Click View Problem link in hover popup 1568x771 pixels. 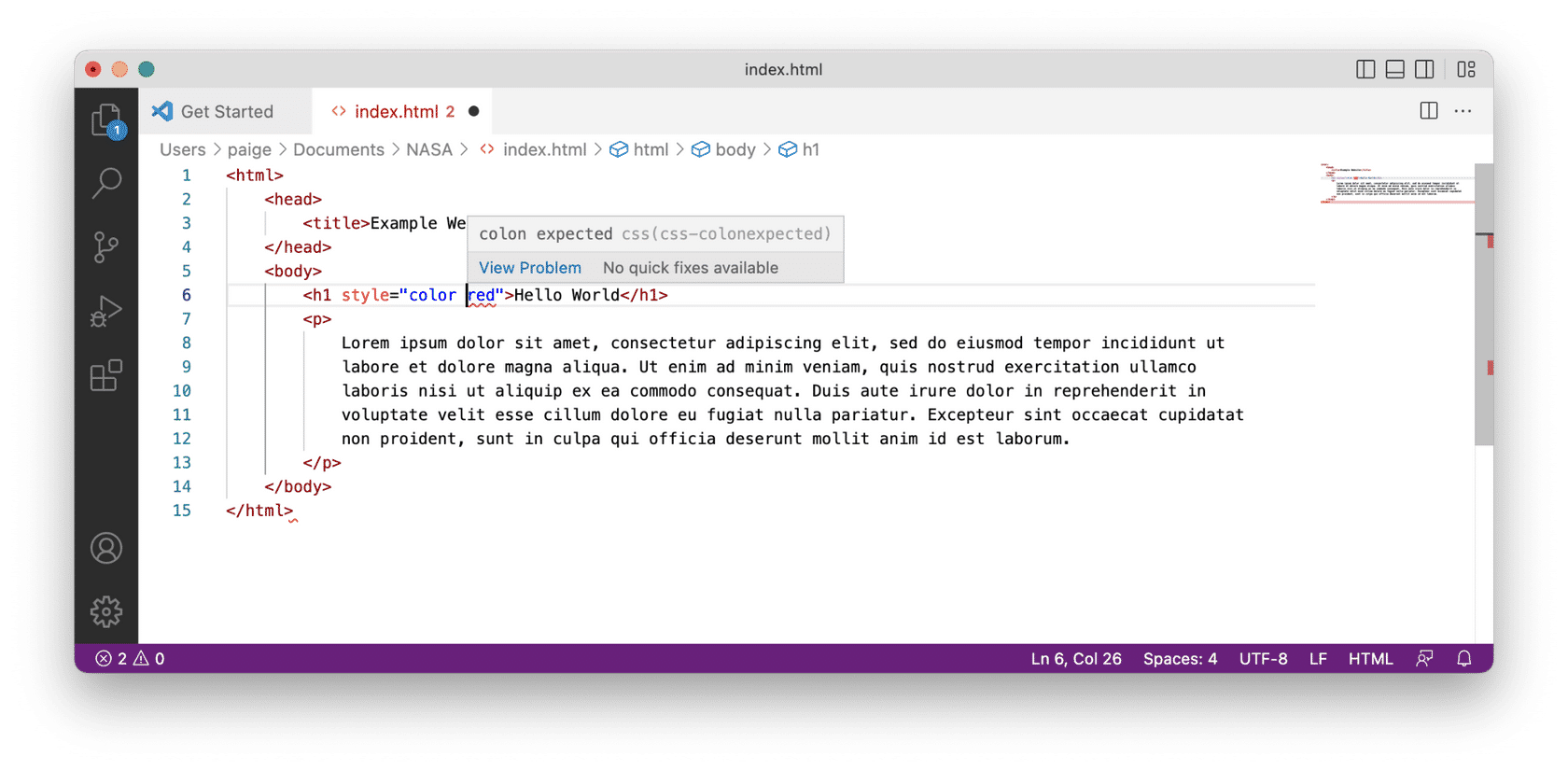(530, 268)
